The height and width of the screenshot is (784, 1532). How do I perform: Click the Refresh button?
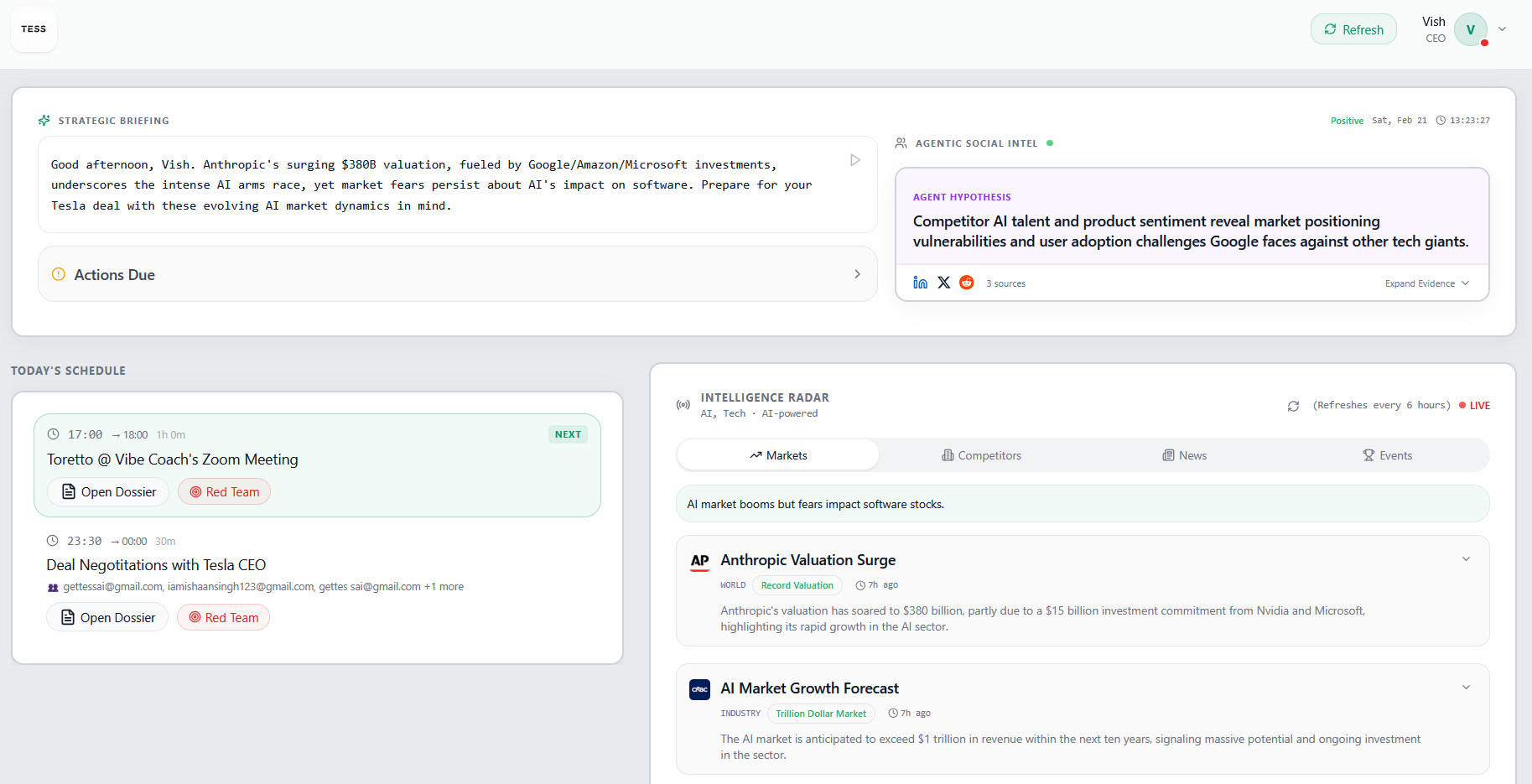point(1353,29)
